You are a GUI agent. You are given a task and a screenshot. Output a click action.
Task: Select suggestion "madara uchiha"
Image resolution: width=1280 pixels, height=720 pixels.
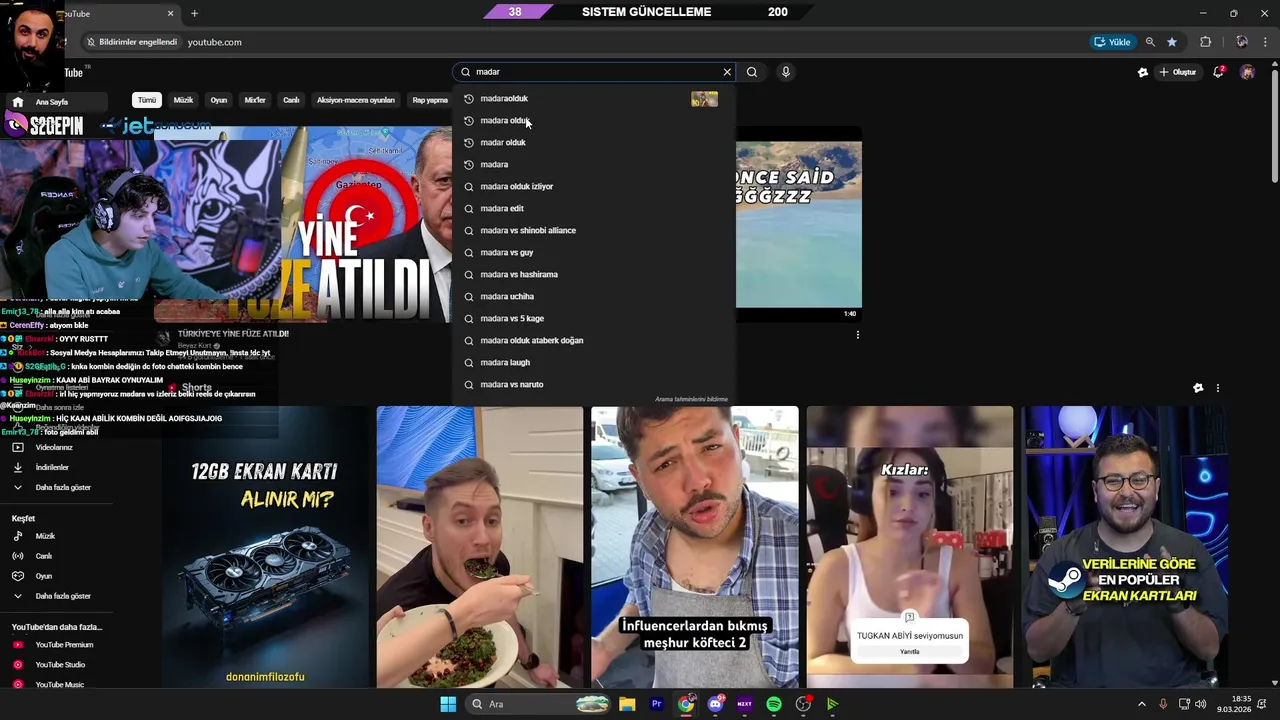(x=594, y=296)
